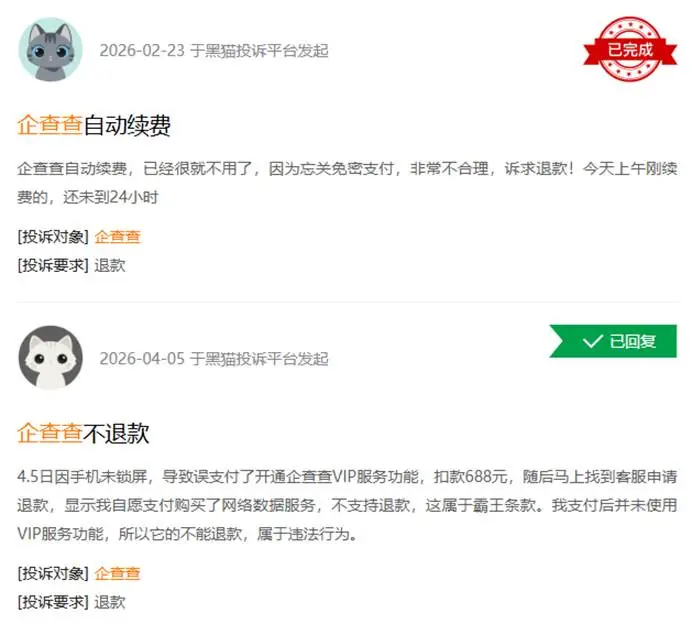Click the red 已完成 stamp badge
The width and height of the screenshot is (692, 624).
[x=630, y=49]
